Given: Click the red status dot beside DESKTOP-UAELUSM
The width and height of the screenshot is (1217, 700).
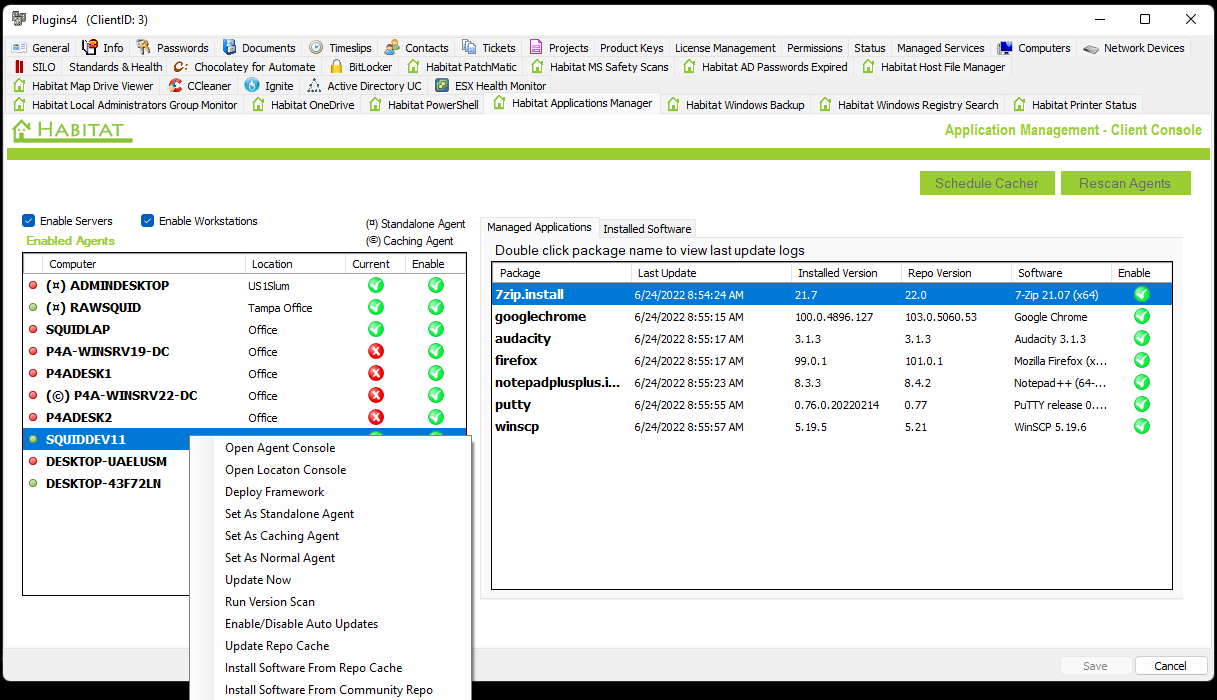Looking at the screenshot, I should pos(34,462).
